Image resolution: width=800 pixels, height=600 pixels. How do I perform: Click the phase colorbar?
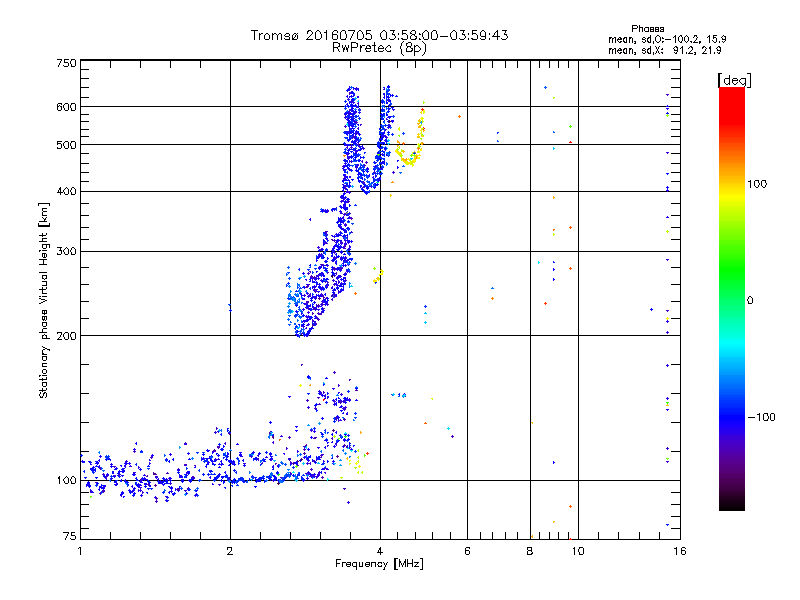[x=732, y=299]
